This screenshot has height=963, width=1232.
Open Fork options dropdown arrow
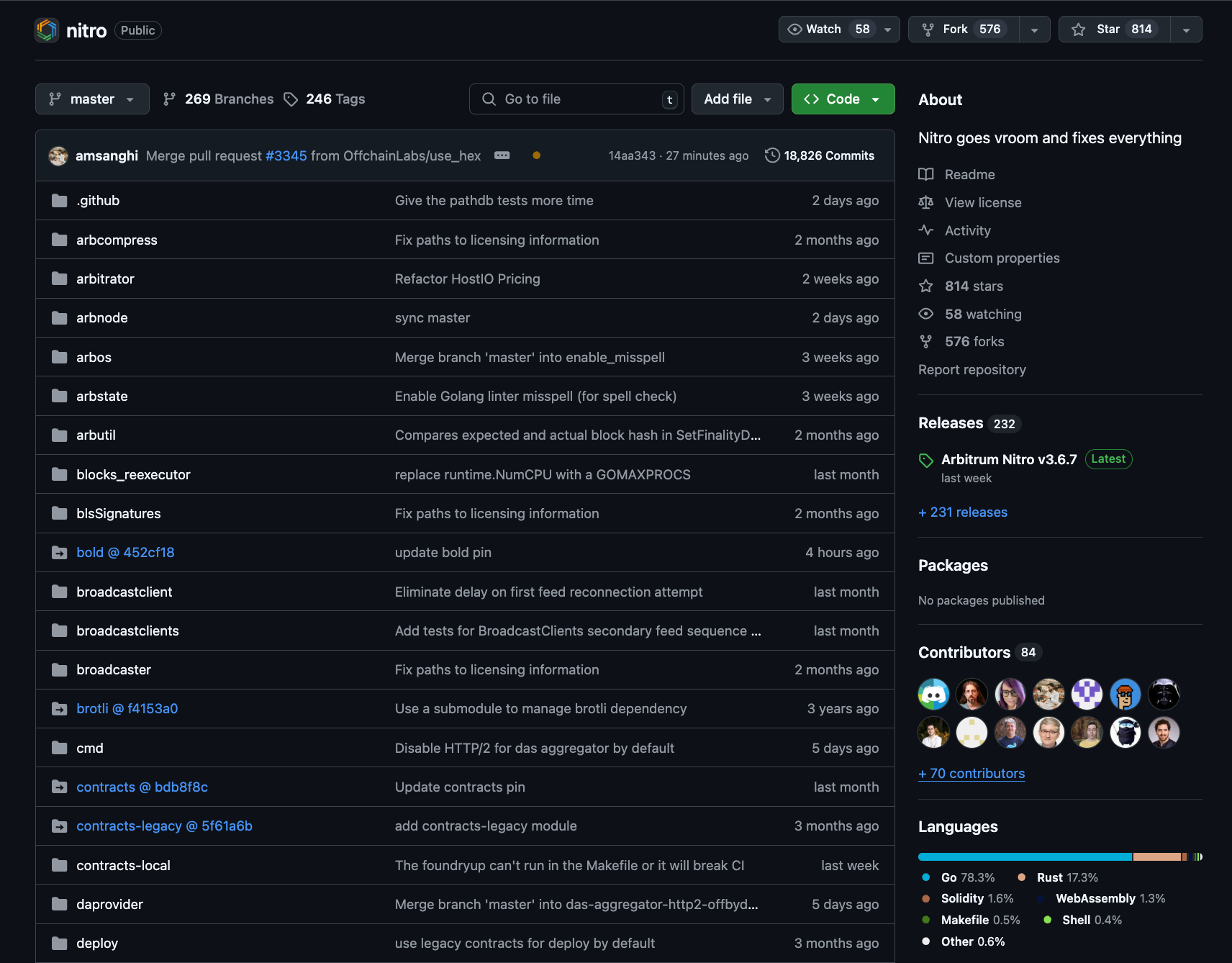coord(1035,30)
